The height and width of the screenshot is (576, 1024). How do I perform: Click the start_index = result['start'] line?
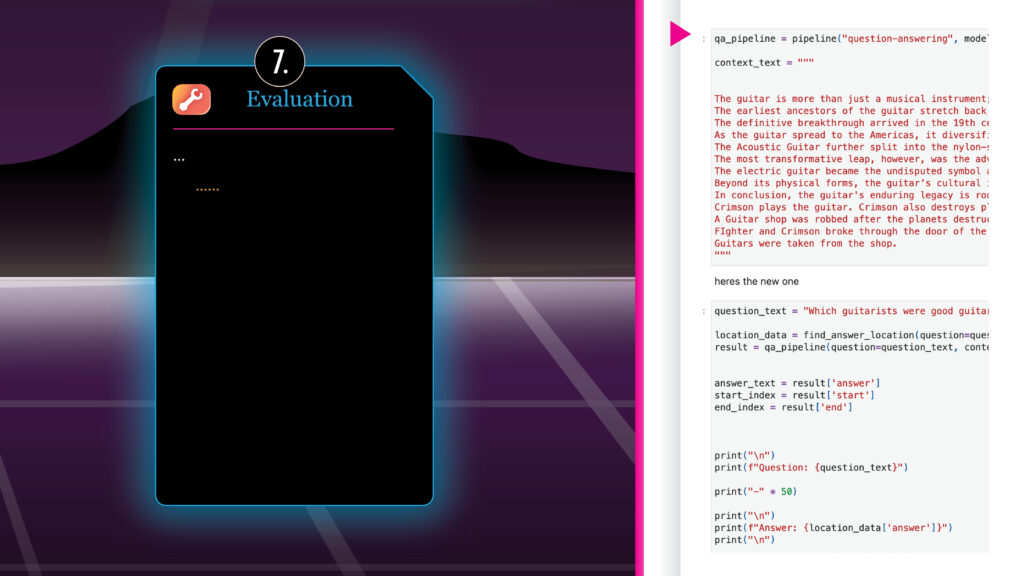pyautogui.click(x=794, y=395)
